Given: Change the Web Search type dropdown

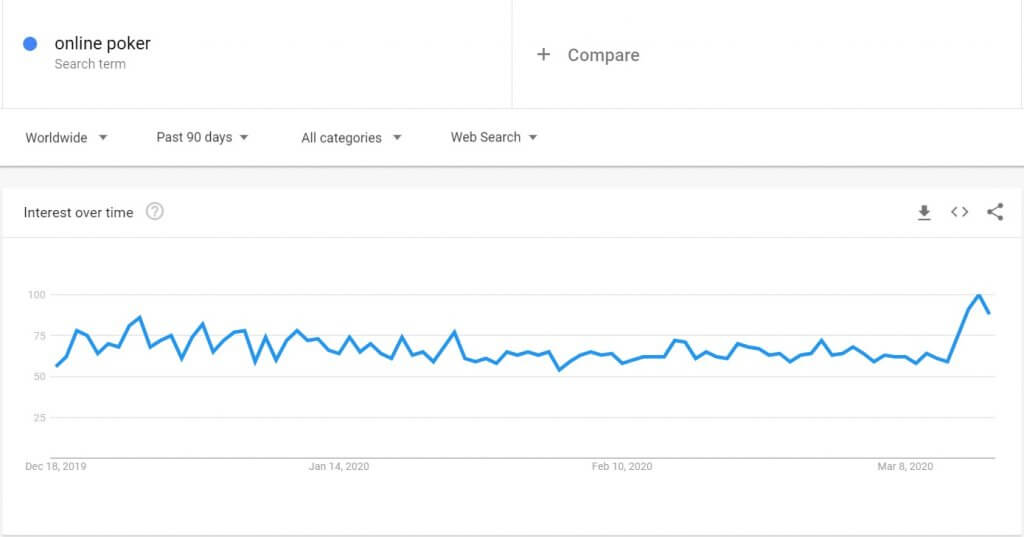Looking at the screenshot, I should coord(494,137).
